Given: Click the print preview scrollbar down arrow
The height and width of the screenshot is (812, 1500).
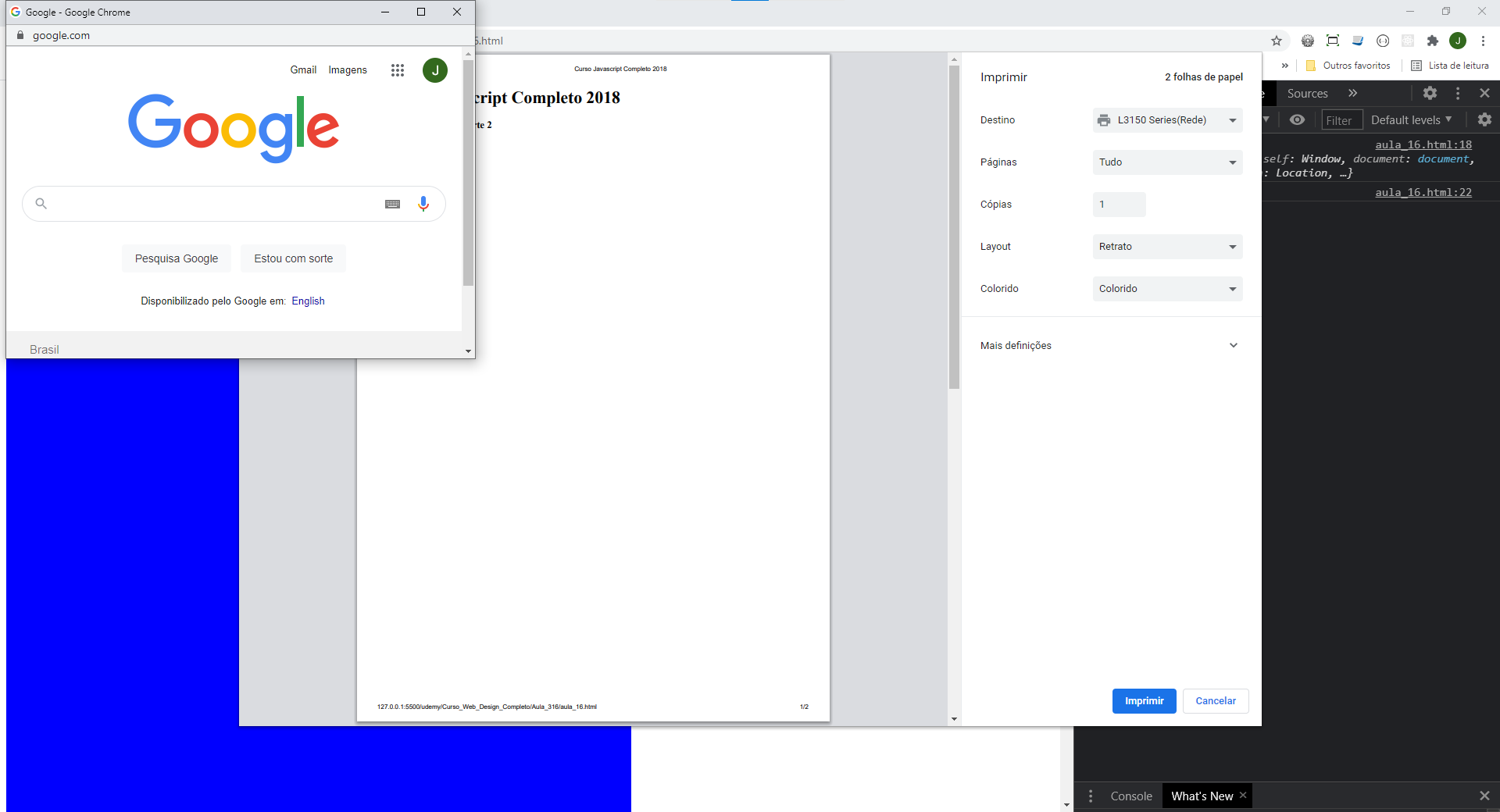Looking at the screenshot, I should pos(954,719).
